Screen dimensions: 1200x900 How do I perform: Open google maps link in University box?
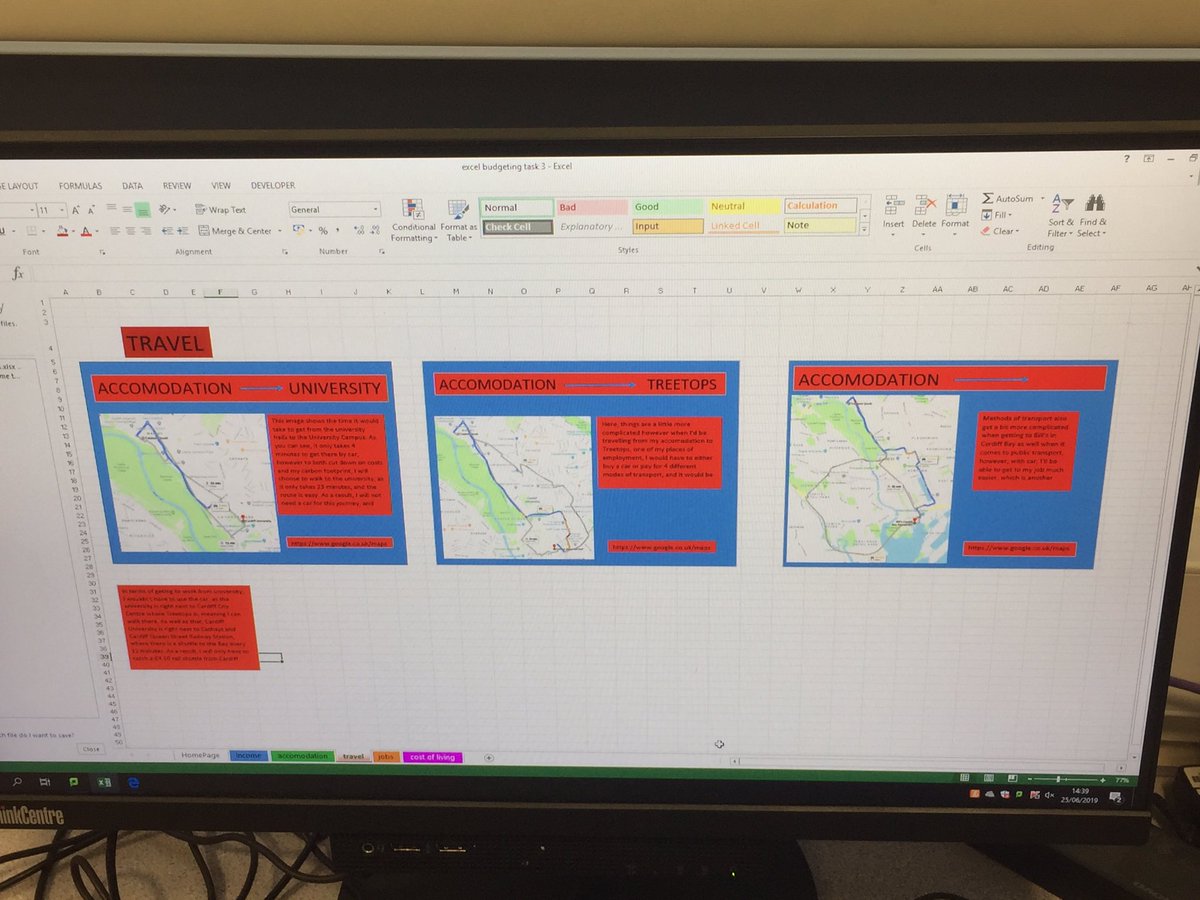339,543
